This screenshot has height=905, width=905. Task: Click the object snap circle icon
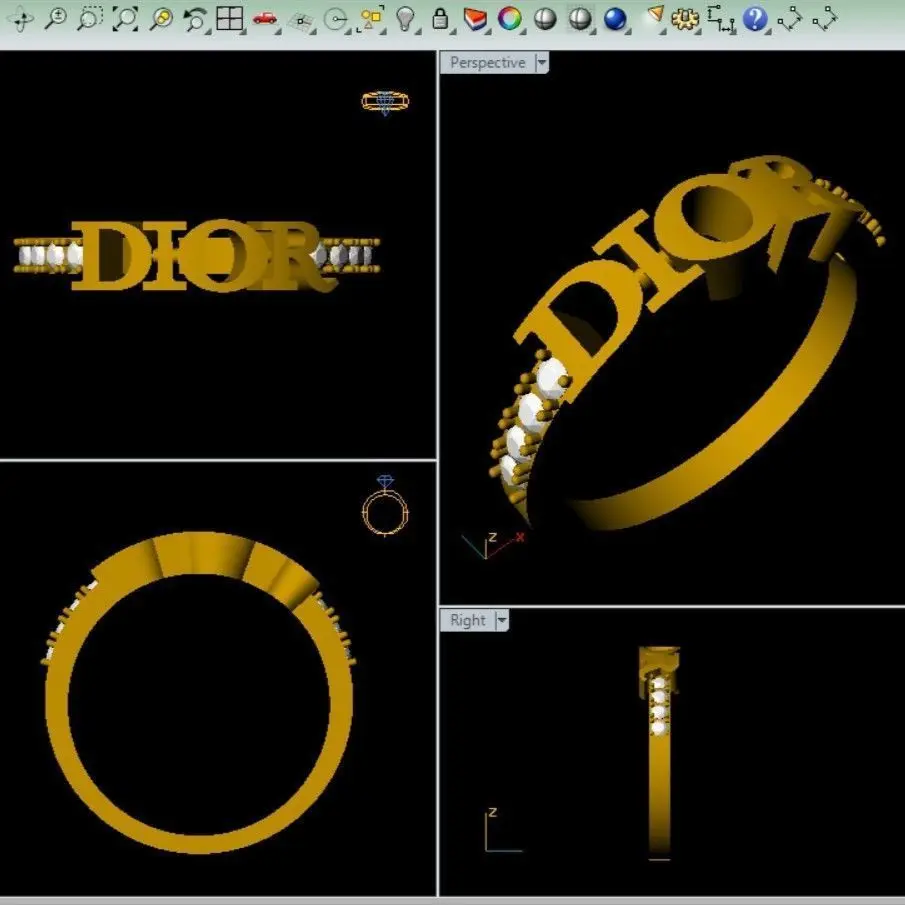[x=335, y=20]
